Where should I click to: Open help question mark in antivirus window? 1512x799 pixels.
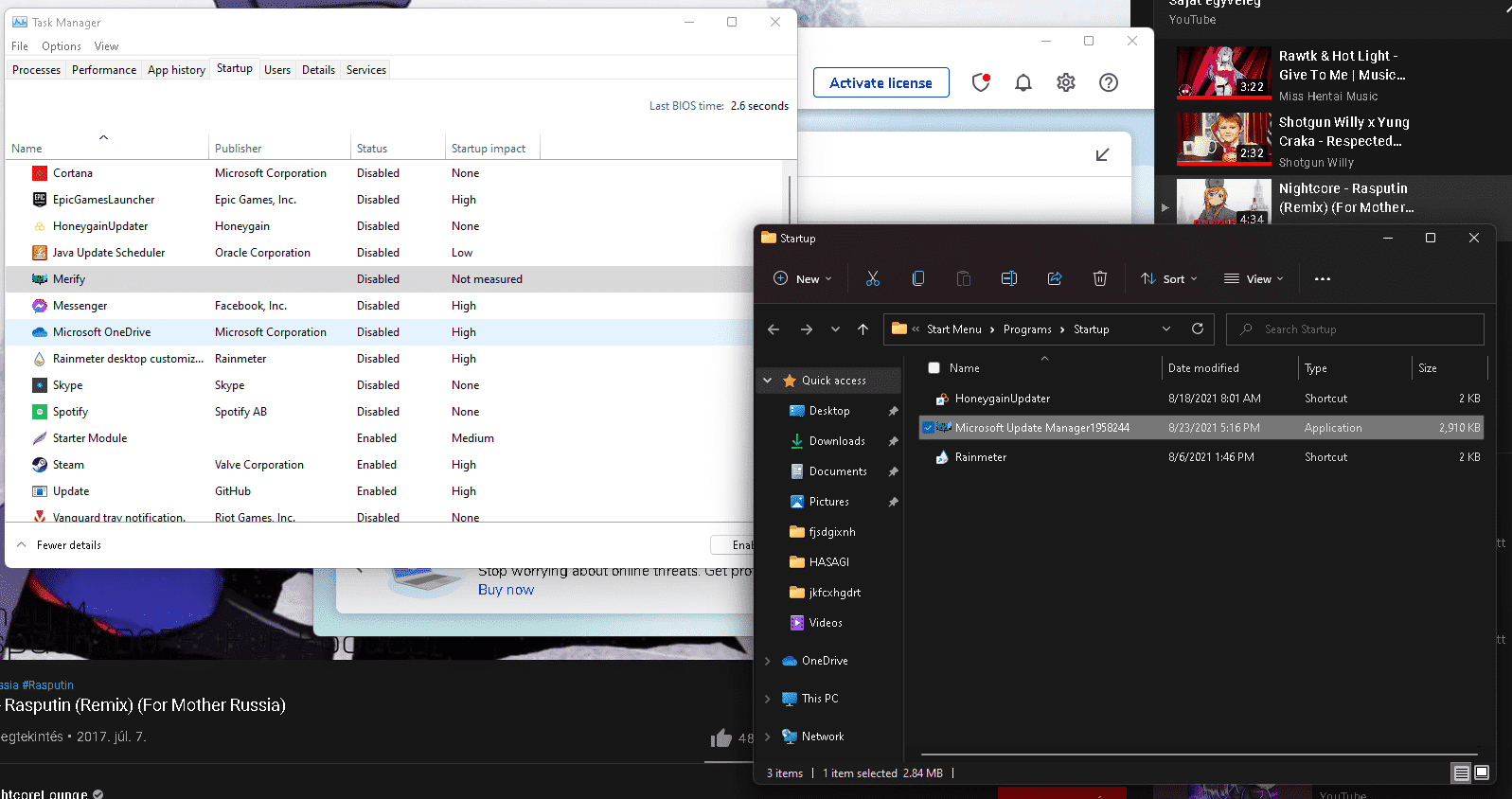(1109, 82)
